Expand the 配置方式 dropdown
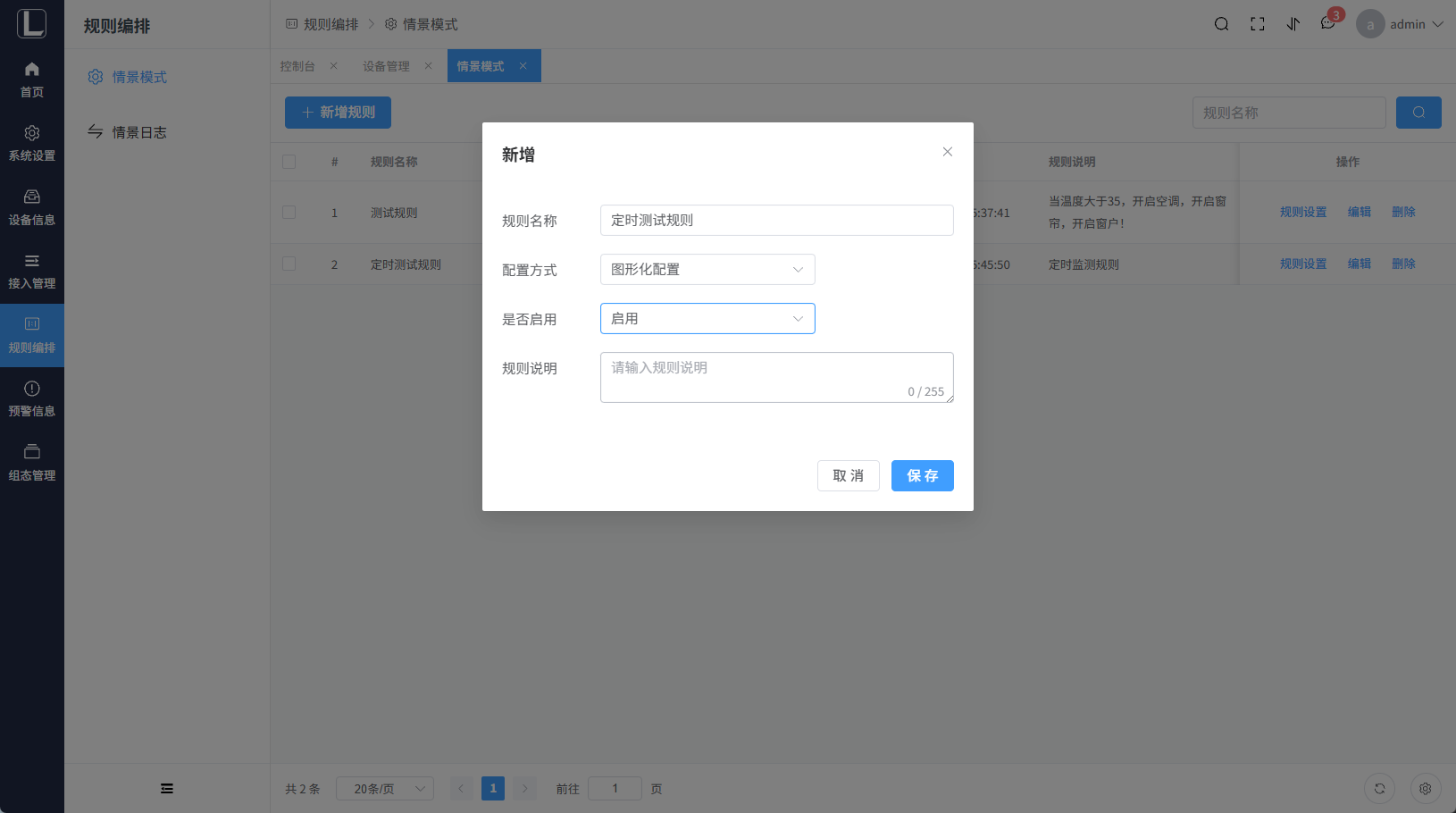1456x813 pixels. 707,270
